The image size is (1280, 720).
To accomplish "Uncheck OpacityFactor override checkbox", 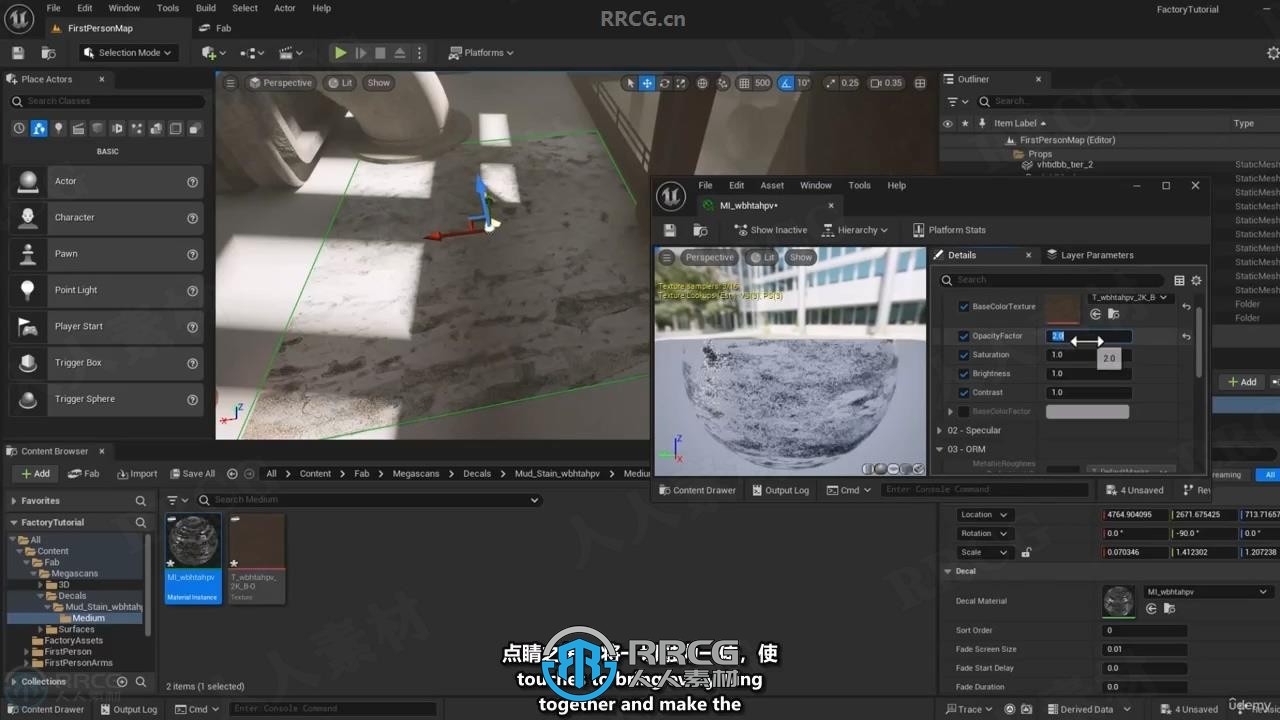I will pyautogui.click(x=964, y=336).
